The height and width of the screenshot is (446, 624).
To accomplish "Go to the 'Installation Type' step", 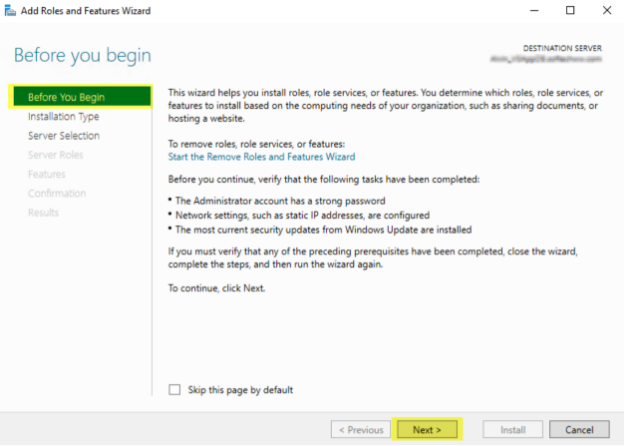I will tap(64, 116).
